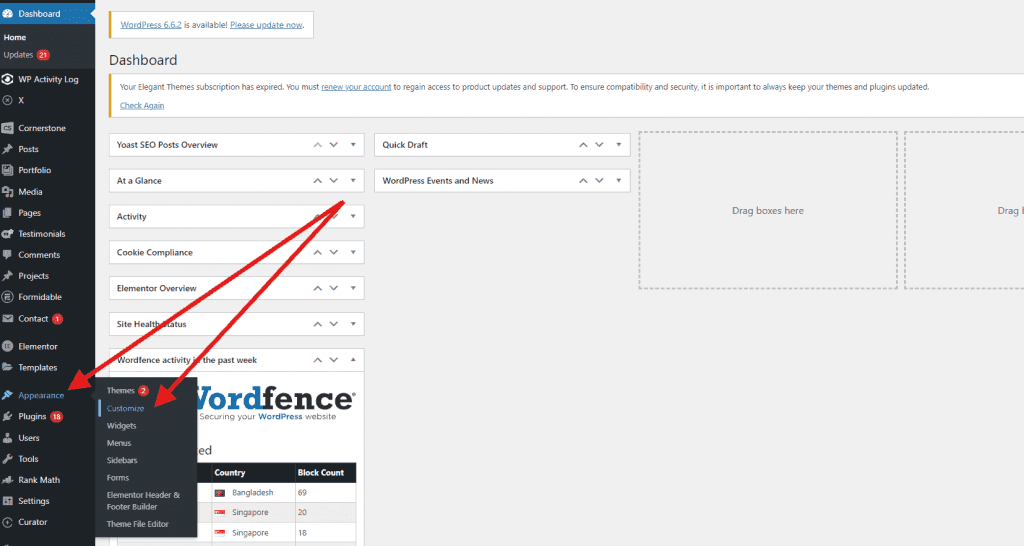Move Site Health Status box up
1024x546 pixels.
click(317, 324)
